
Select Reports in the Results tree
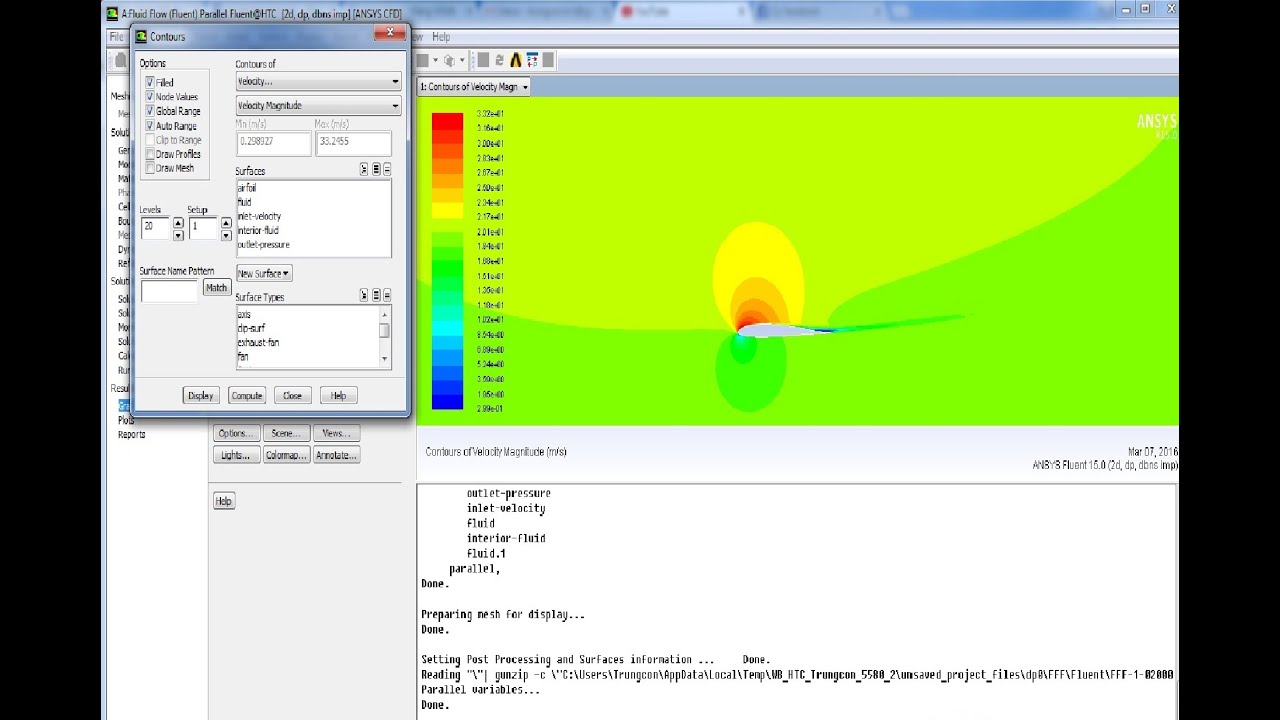131,434
